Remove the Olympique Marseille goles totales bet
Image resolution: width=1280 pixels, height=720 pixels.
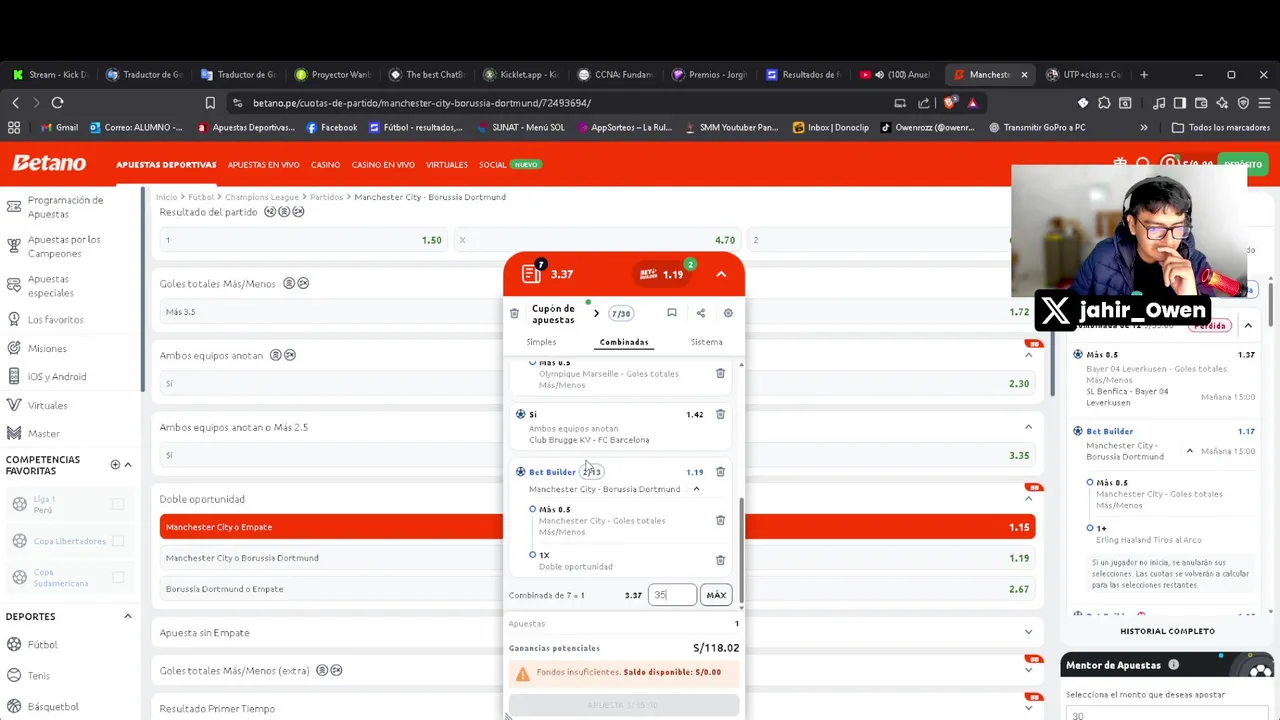point(720,373)
